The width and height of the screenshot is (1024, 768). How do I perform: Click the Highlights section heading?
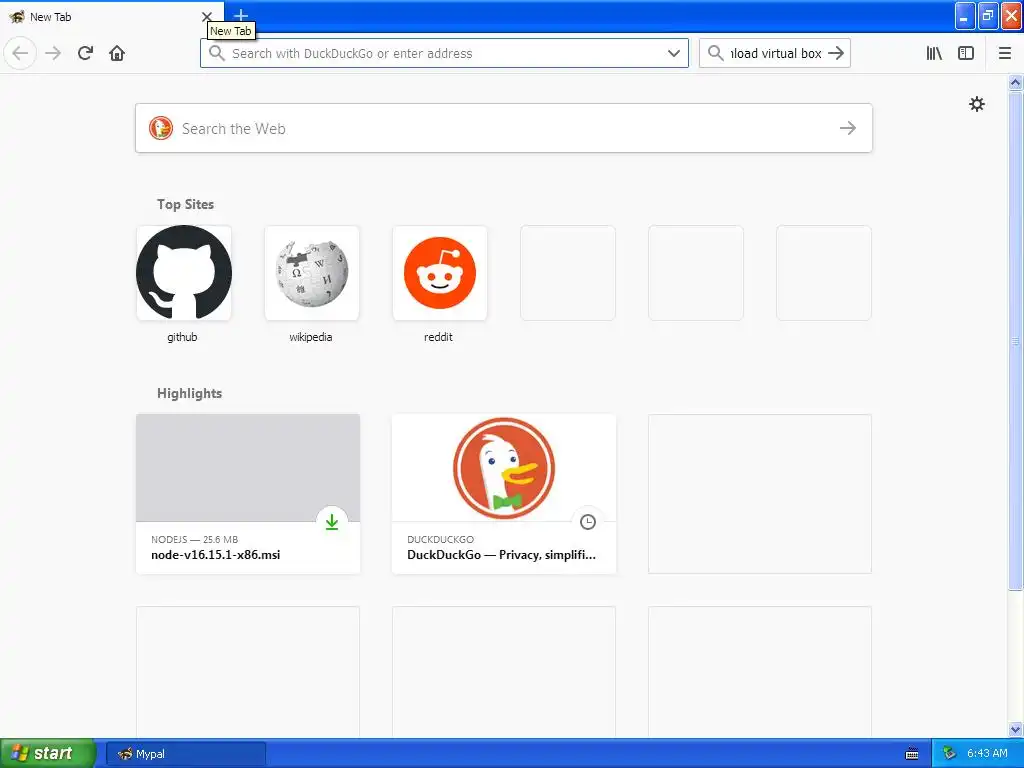pyautogui.click(x=189, y=393)
